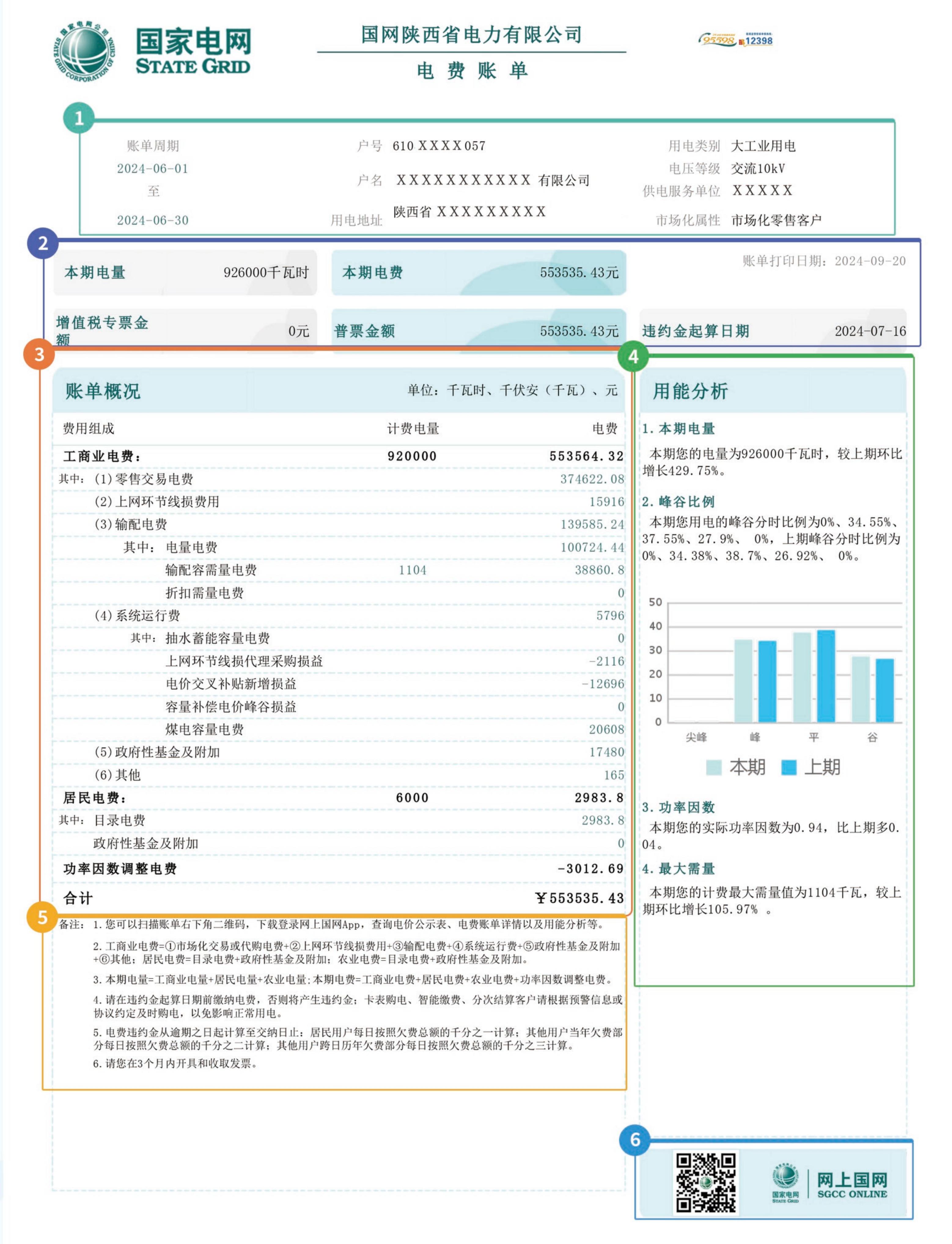Click the 用能分析 section header

pyautogui.click(x=690, y=391)
